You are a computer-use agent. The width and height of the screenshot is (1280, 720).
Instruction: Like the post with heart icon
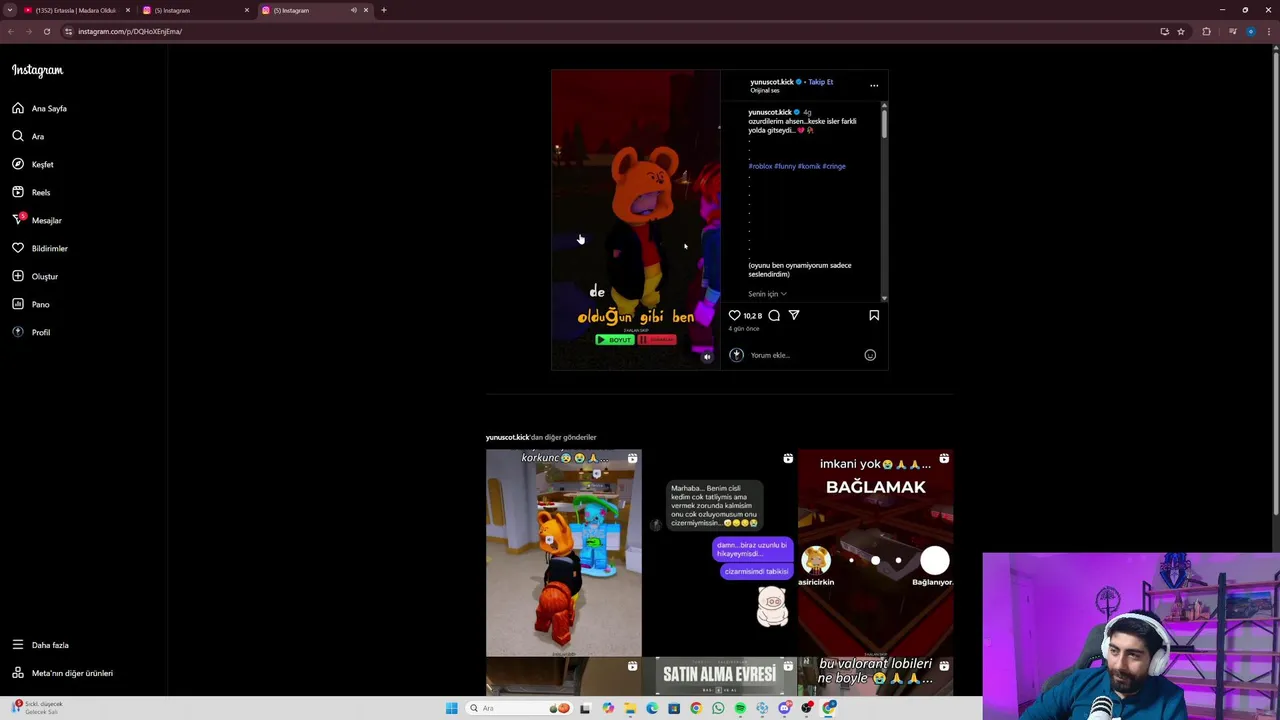tap(734, 315)
